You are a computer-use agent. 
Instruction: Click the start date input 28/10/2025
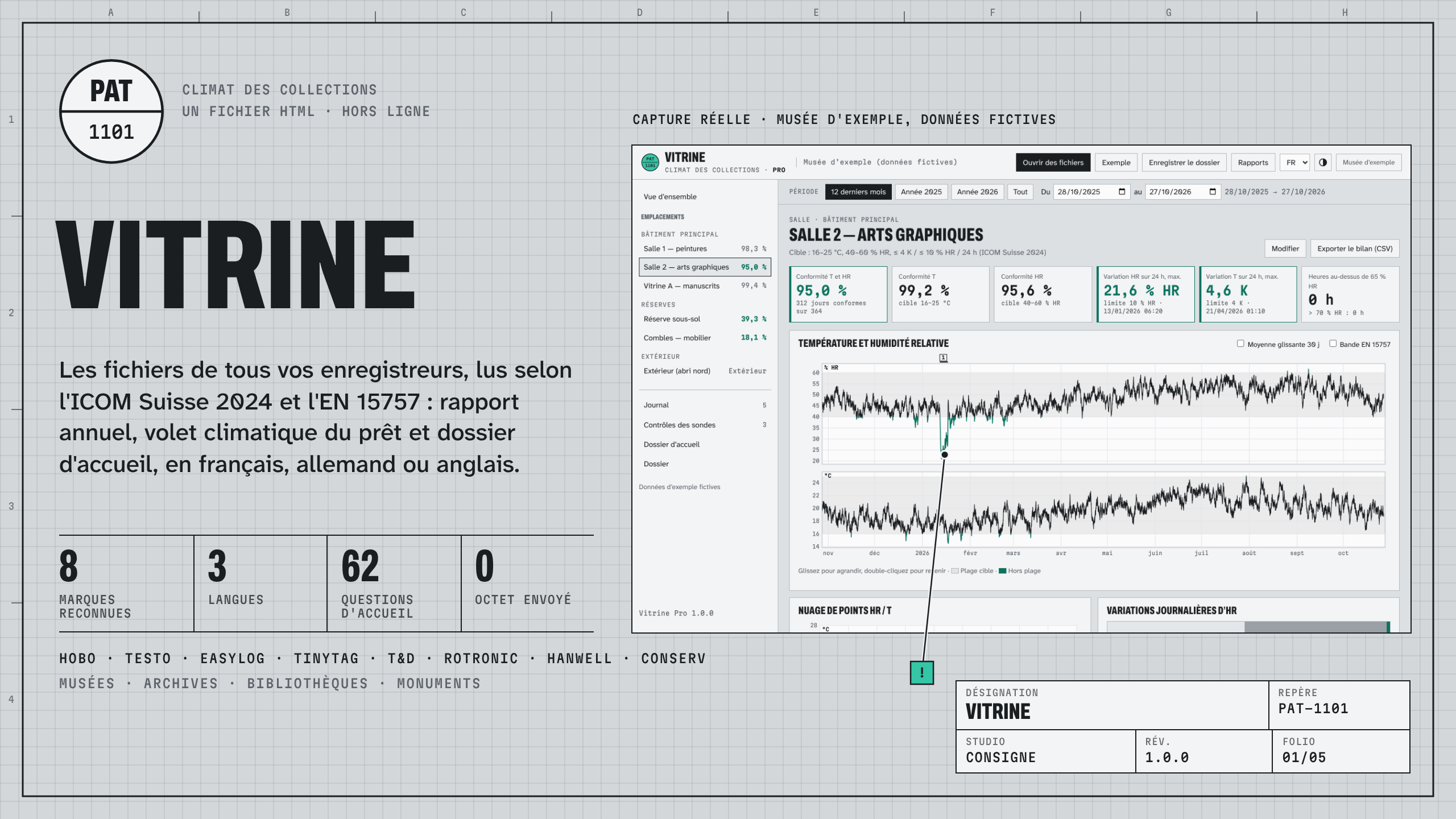point(1091,192)
